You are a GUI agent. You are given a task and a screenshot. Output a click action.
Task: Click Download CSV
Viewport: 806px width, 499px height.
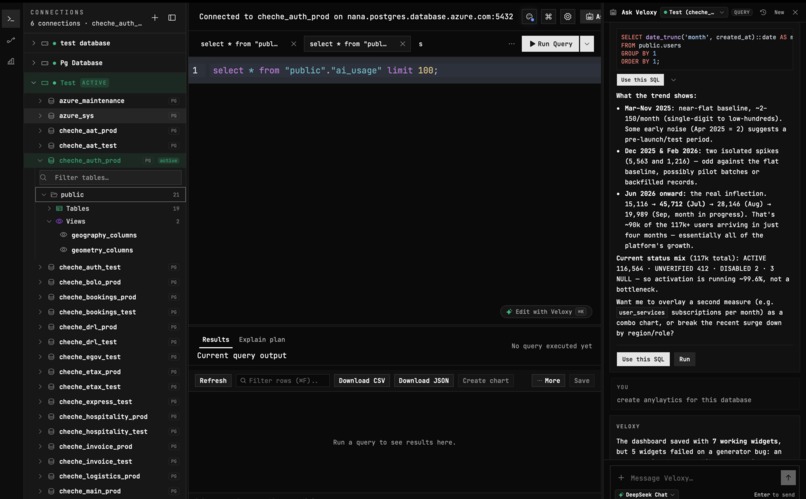click(x=361, y=380)
